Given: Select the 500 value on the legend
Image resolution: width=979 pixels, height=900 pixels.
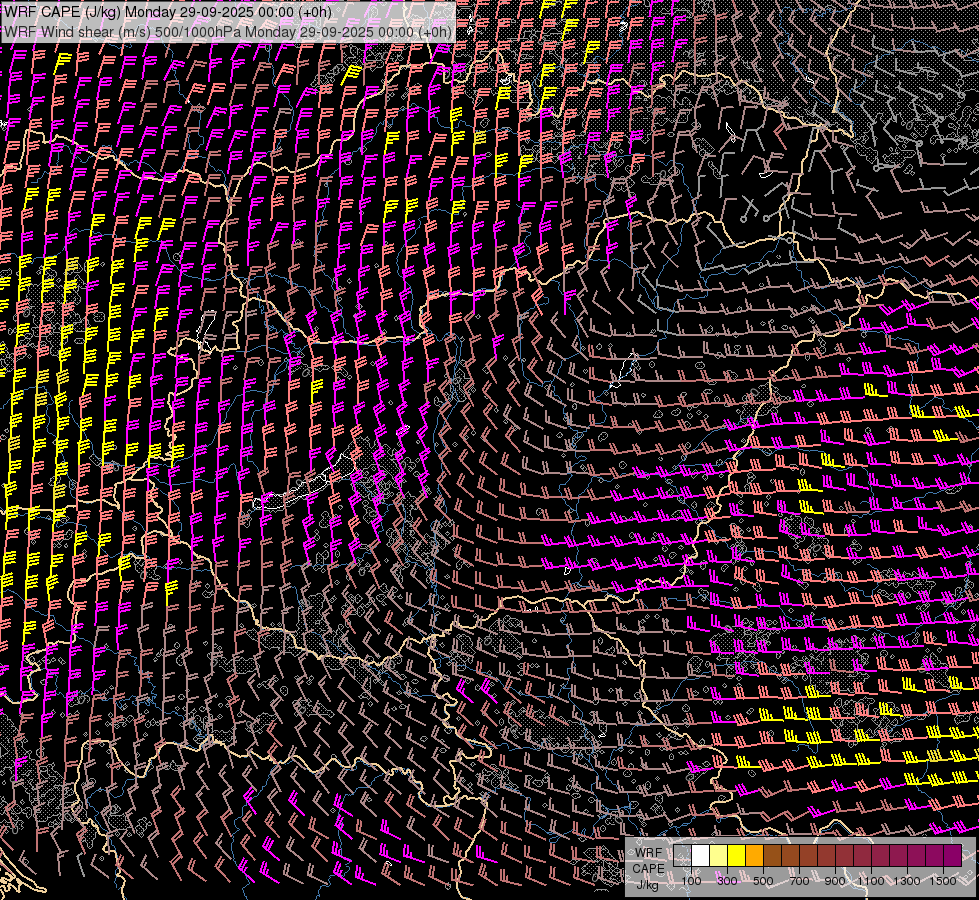Looking at the screenshot, I should pos(763,881).
